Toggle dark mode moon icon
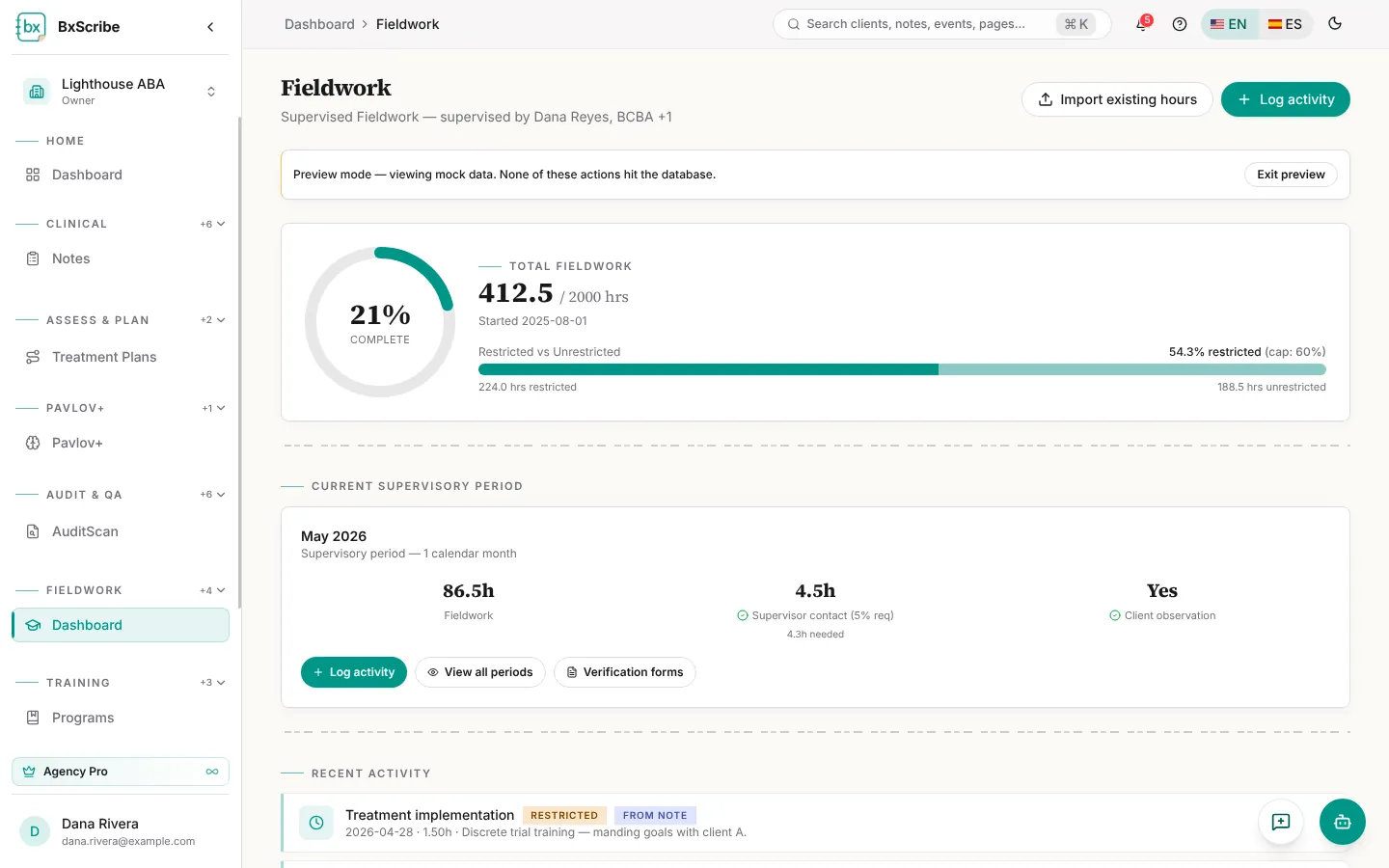 (x=1335, y=24)
